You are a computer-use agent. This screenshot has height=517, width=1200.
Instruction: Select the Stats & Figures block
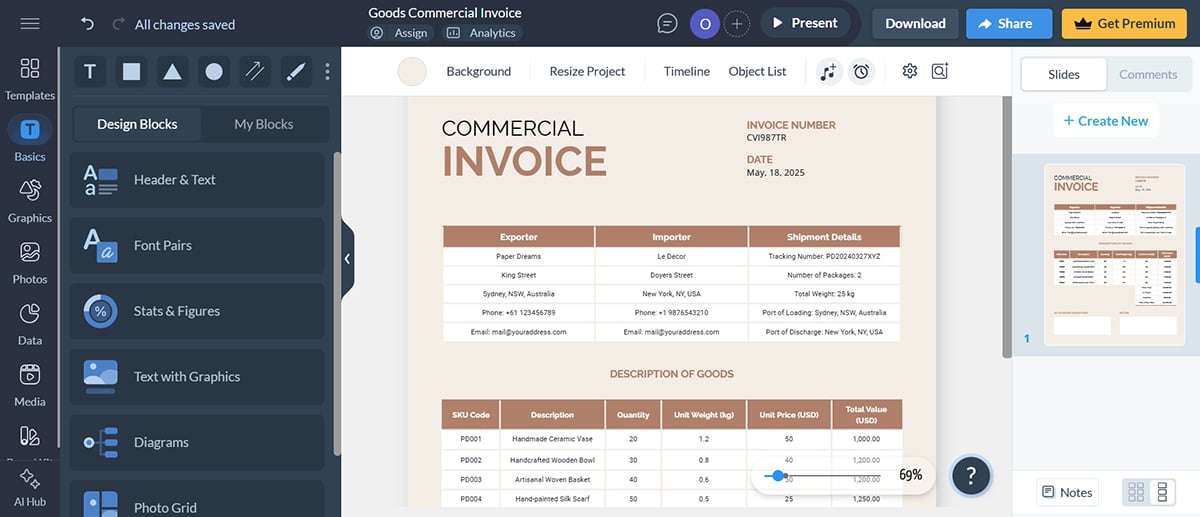199,311
